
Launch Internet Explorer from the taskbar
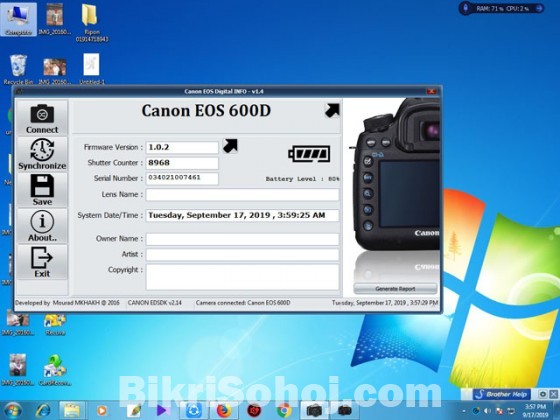click(x=43, y=411)
